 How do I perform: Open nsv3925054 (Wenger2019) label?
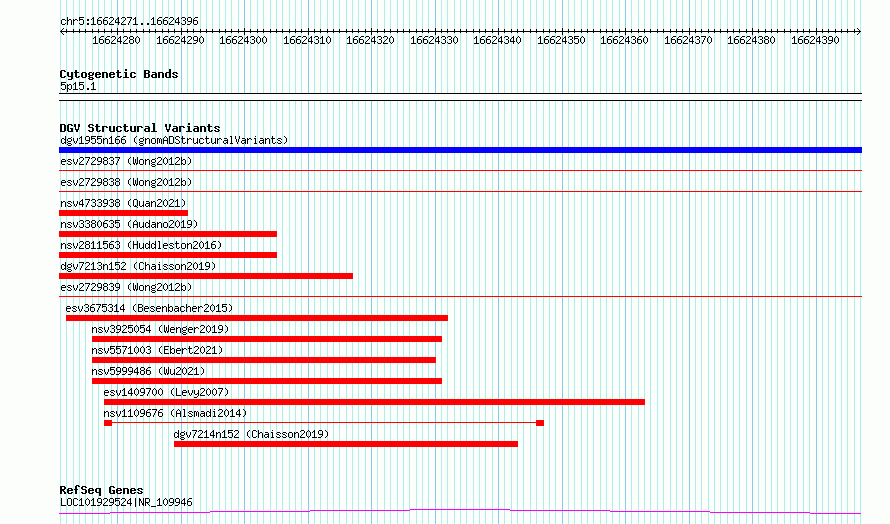coord(160,329)
